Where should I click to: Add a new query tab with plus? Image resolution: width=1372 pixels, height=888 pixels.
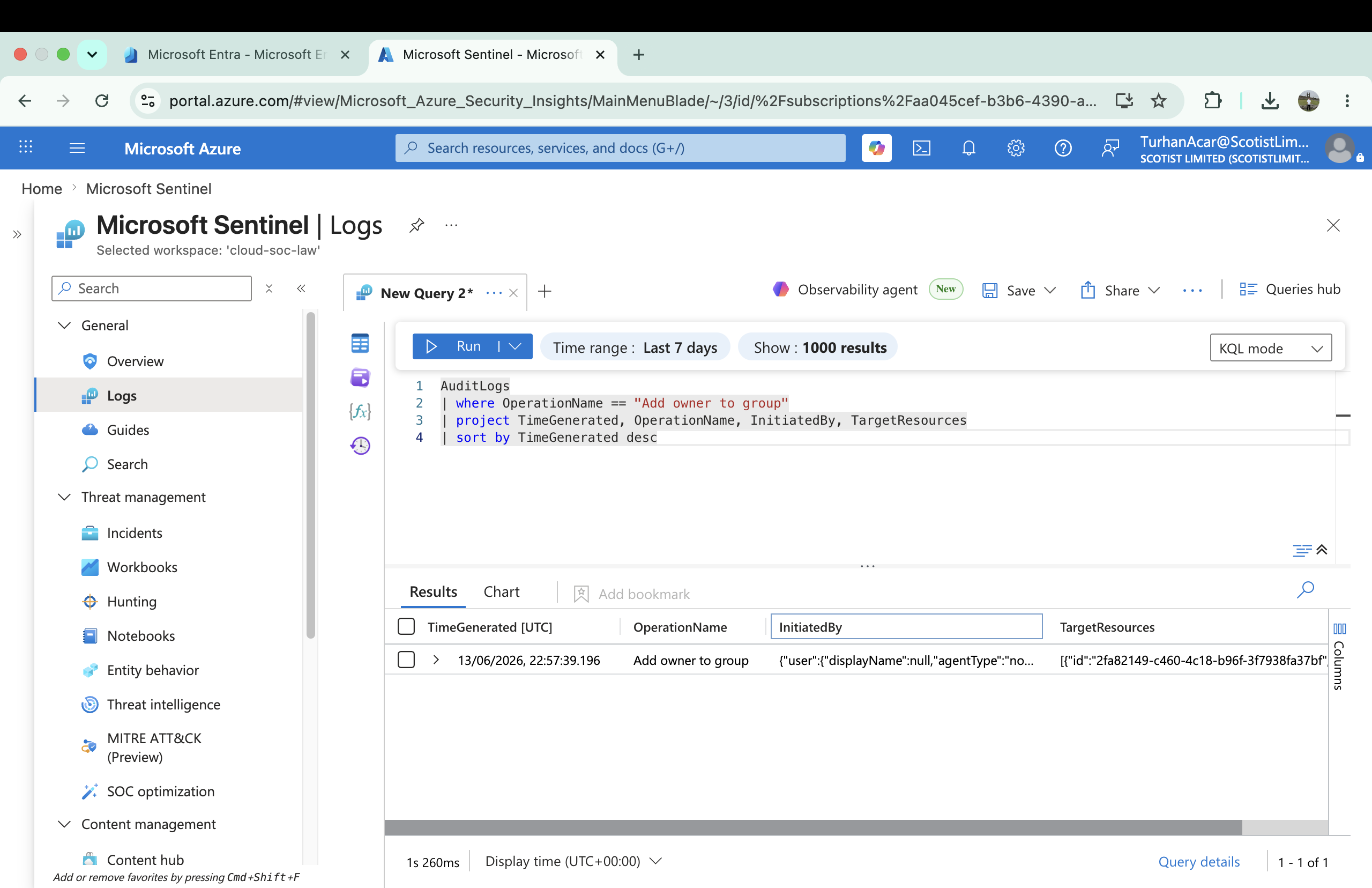point(545,292)
